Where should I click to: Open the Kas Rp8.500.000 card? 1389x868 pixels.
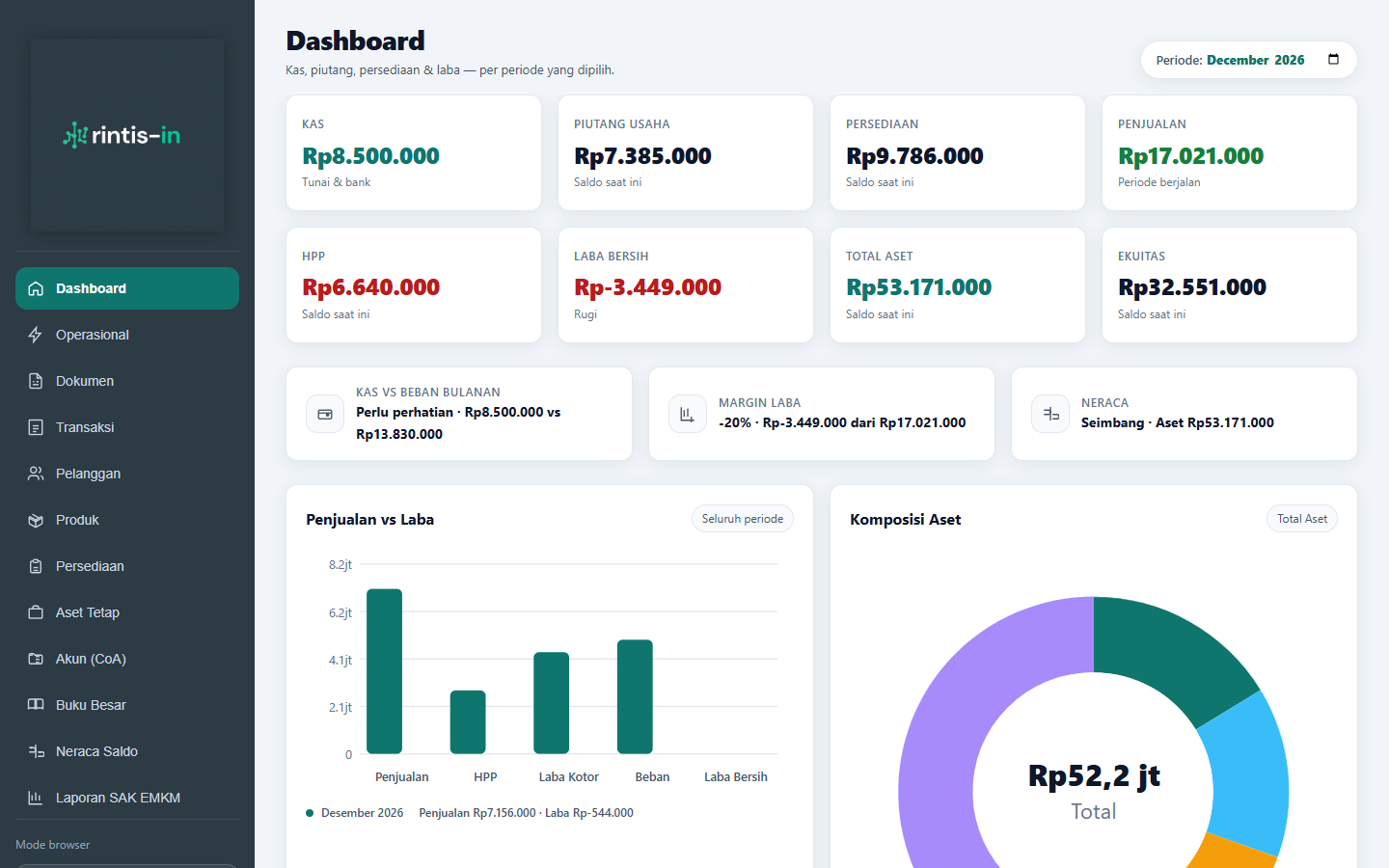(x=414, y=152)
